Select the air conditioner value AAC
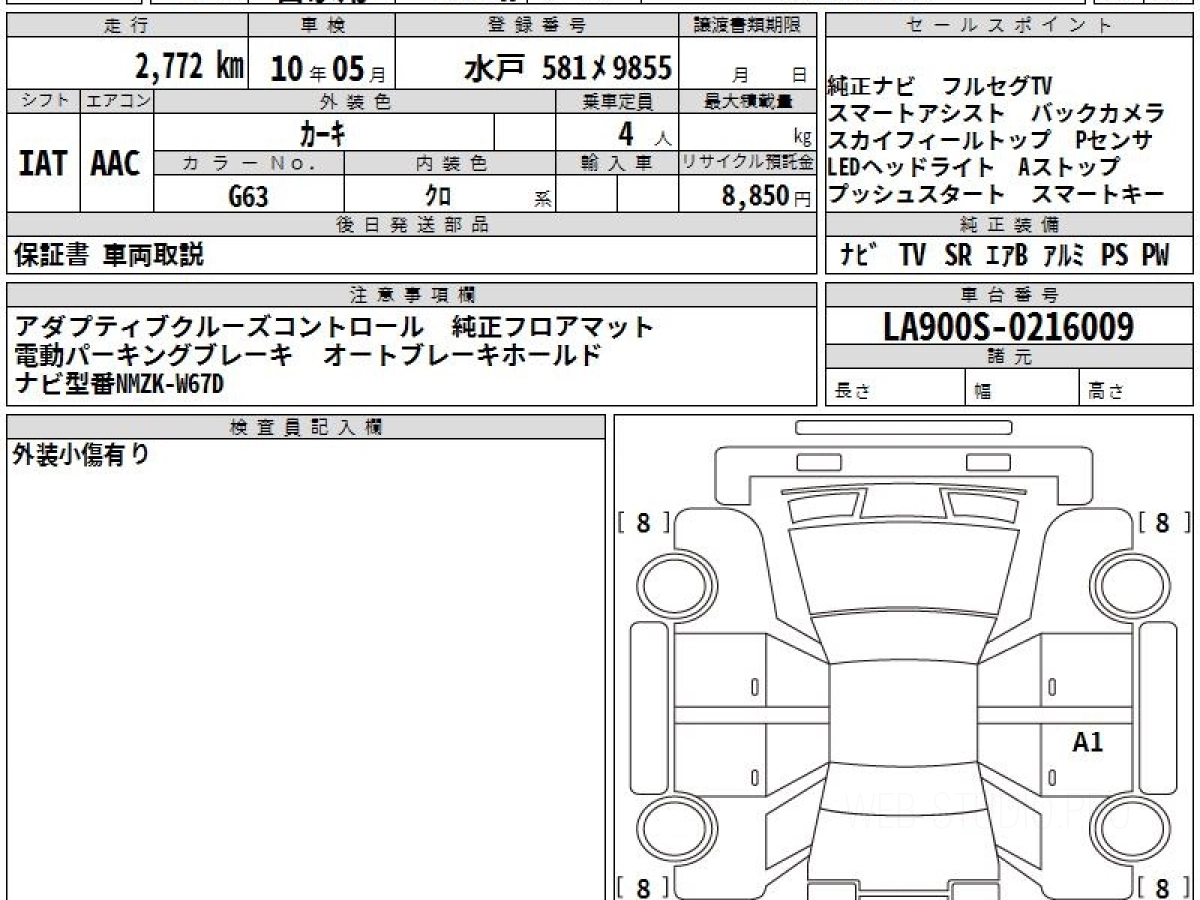This screenshot has width=1200, height=900. tap(116, 163)
